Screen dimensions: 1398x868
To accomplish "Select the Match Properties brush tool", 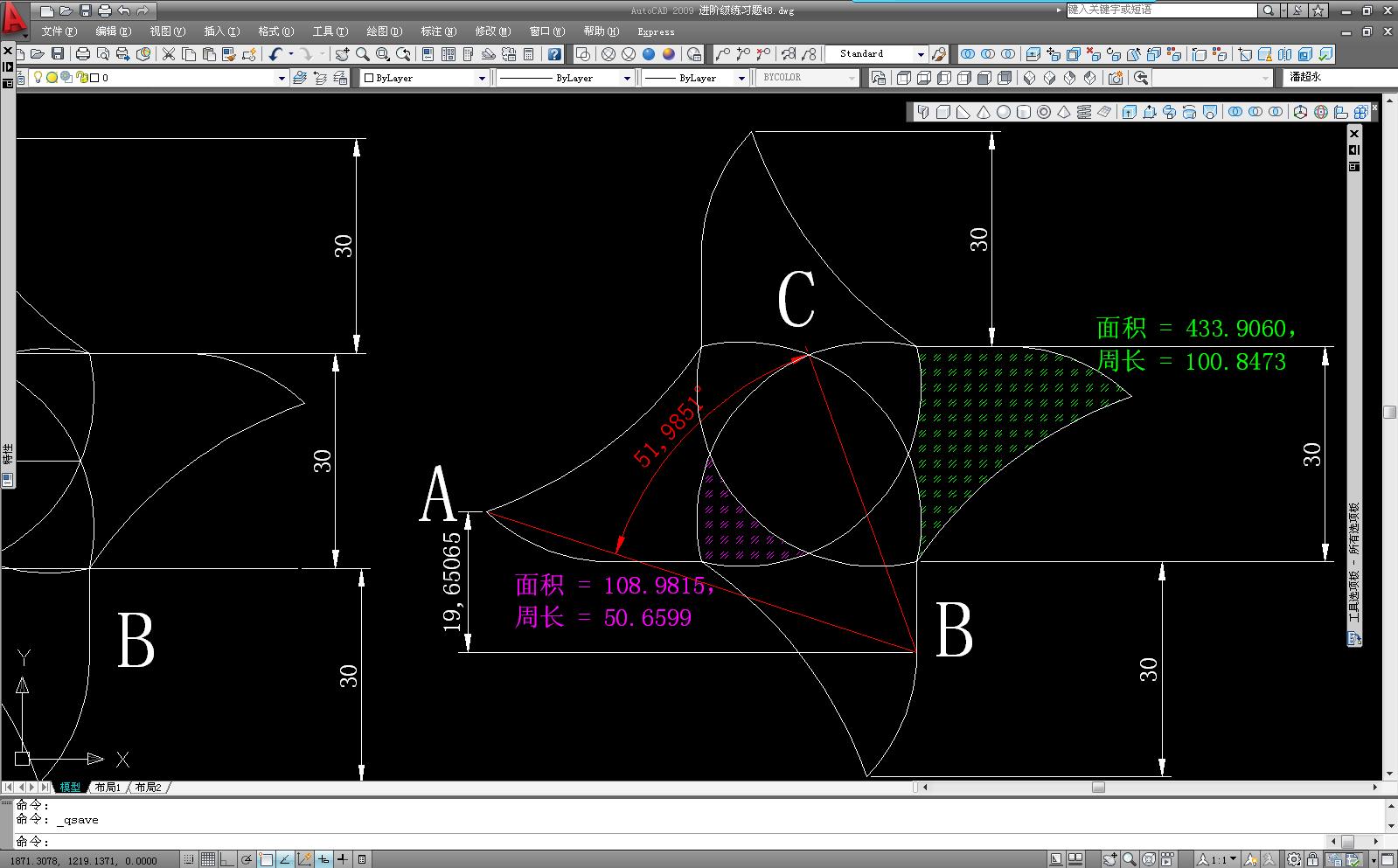I will point(229,53).
